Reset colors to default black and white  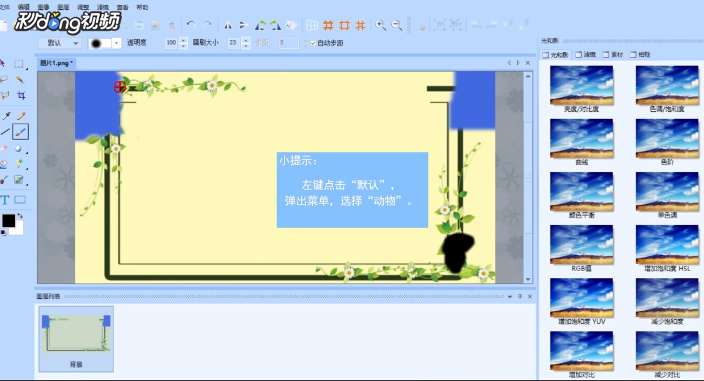click(3, 232)
